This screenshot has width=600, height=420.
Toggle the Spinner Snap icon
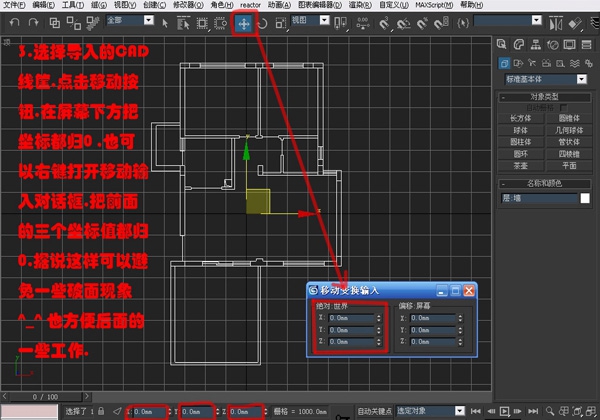[x=442, y=23]
